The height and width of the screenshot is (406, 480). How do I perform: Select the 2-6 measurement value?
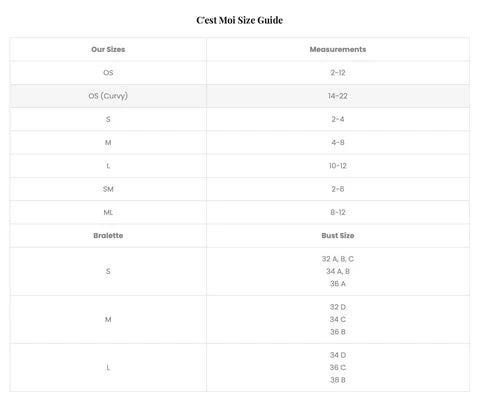click(x=338, y=189)
